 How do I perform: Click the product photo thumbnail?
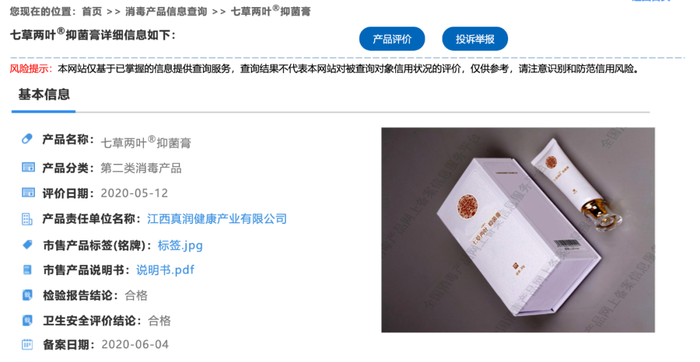click(518, 230)
